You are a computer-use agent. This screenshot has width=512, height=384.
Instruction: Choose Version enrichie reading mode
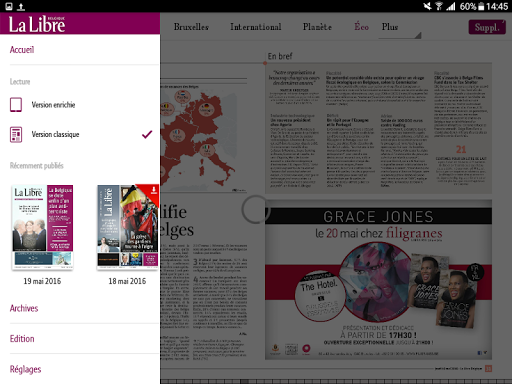(x=53, y=105)
